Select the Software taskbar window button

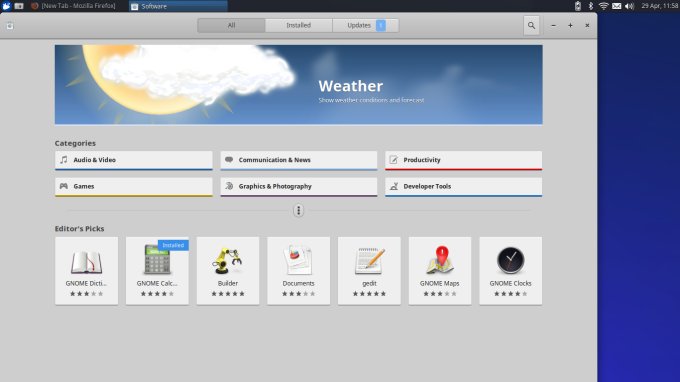point(178,6)
